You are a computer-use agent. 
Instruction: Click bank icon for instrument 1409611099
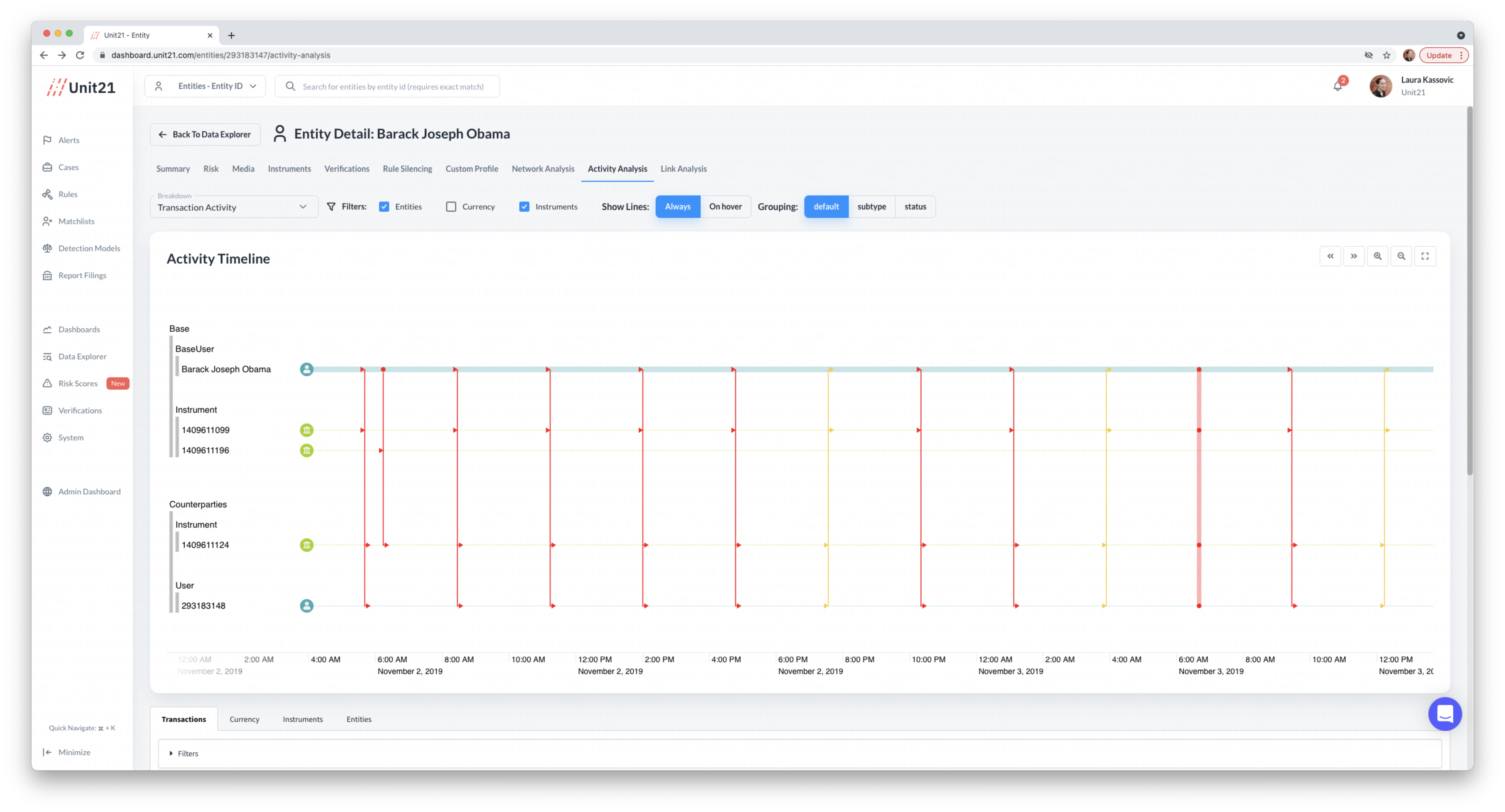tap(307, 430)
